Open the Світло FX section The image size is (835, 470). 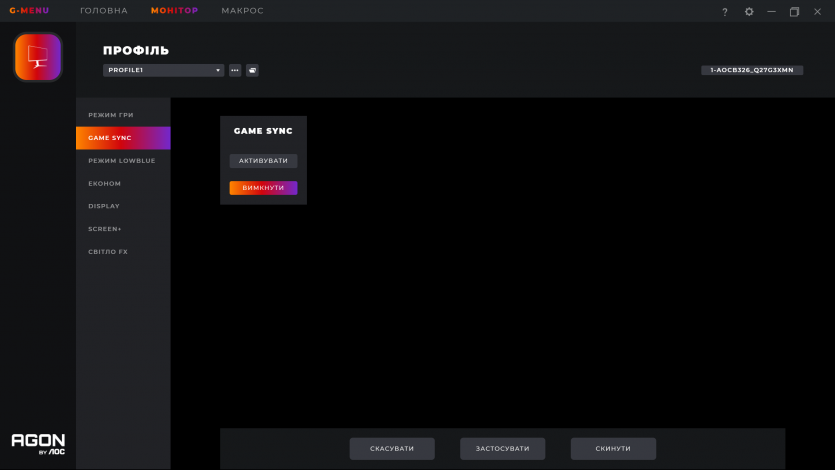(108, 252)
